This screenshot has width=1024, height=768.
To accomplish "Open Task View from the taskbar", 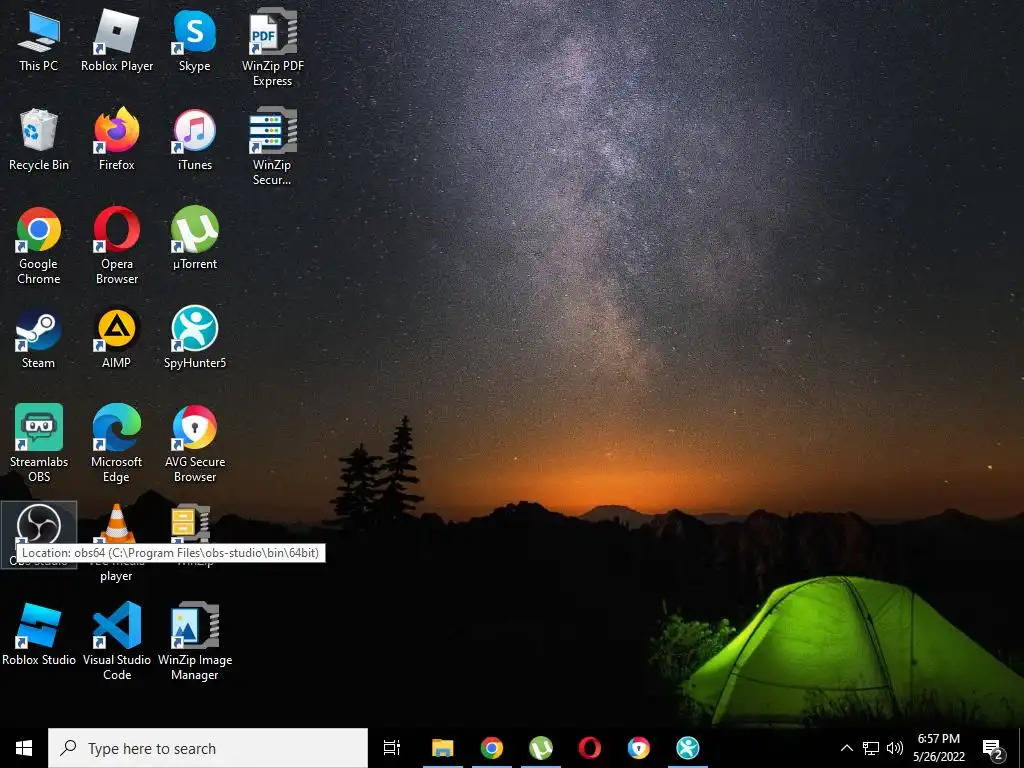I will (x=392, y=748).
